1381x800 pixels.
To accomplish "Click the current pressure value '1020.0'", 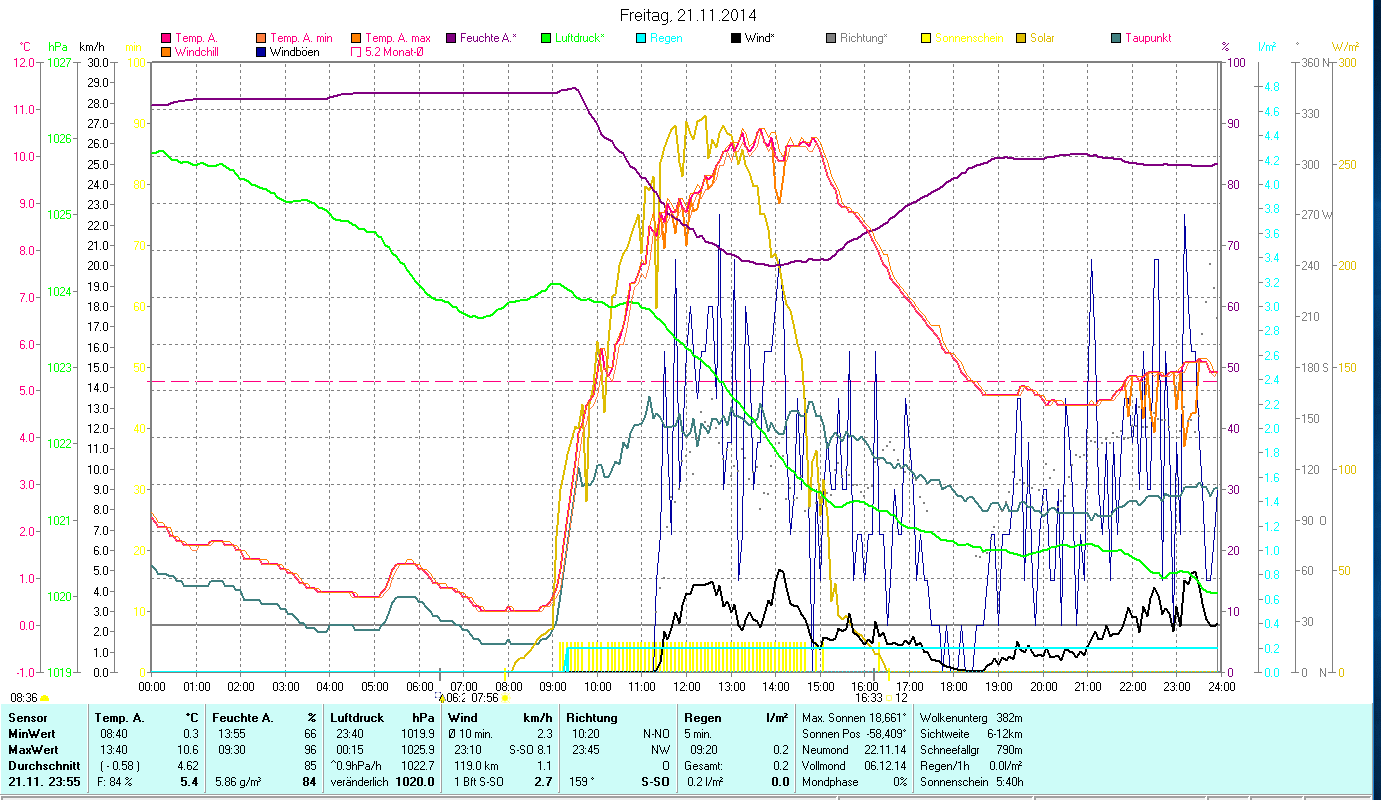I will tap(416, 782).
